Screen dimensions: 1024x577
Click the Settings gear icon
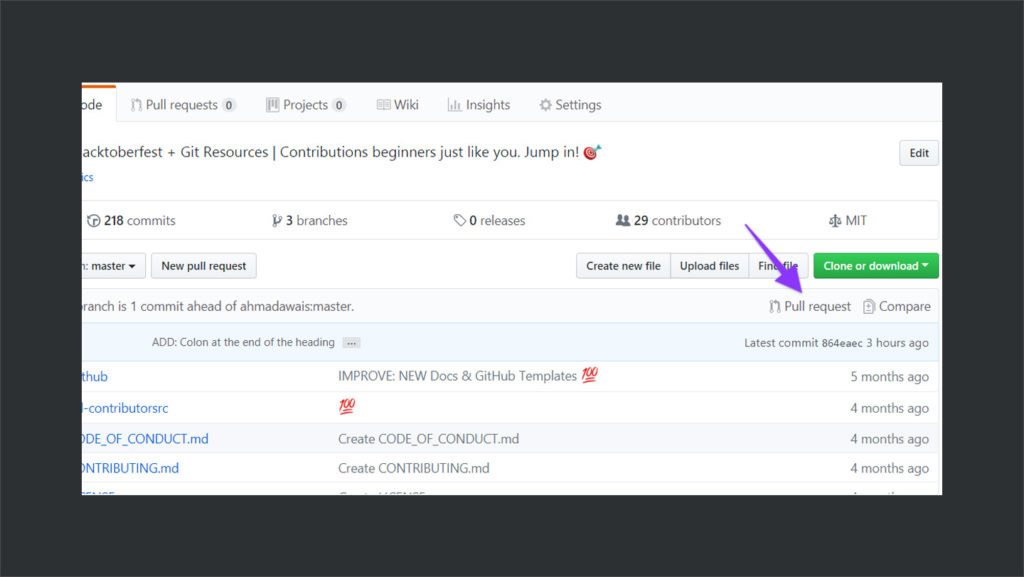pyautogui.click(x=545, y=105)
